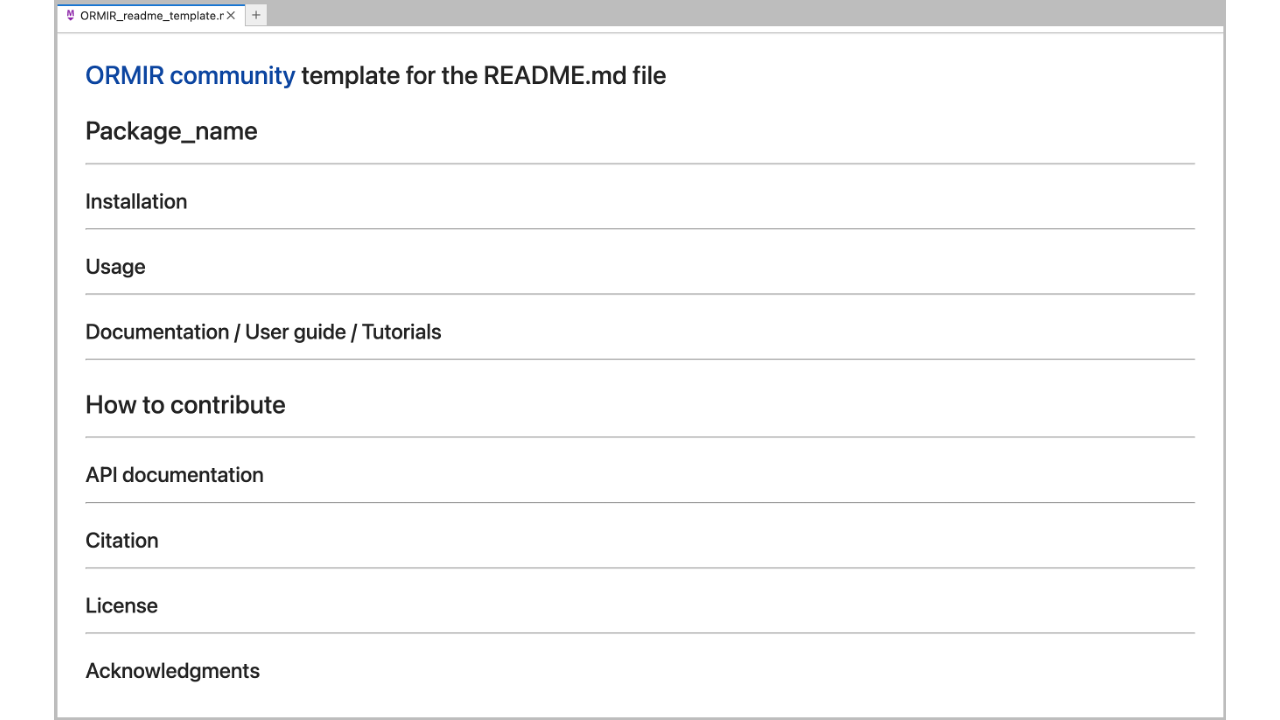Click the word template in the title
The image size is (1280, 720).
[x=350, y=75]
